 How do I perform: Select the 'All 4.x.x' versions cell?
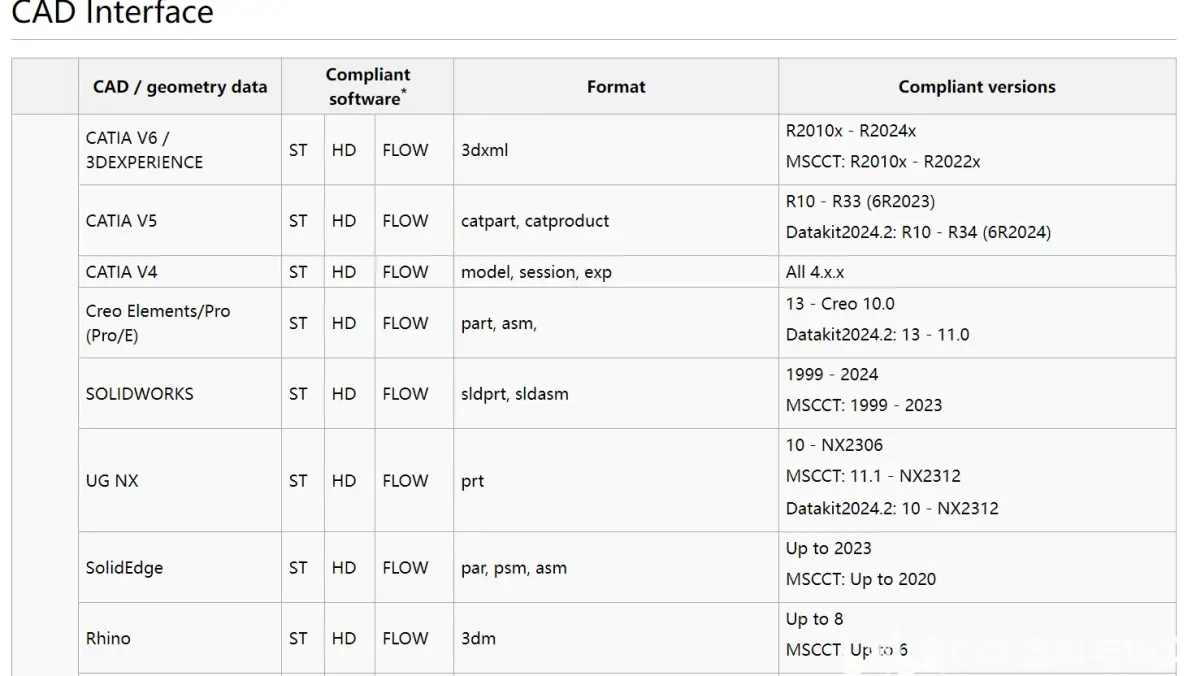(977, 271)
